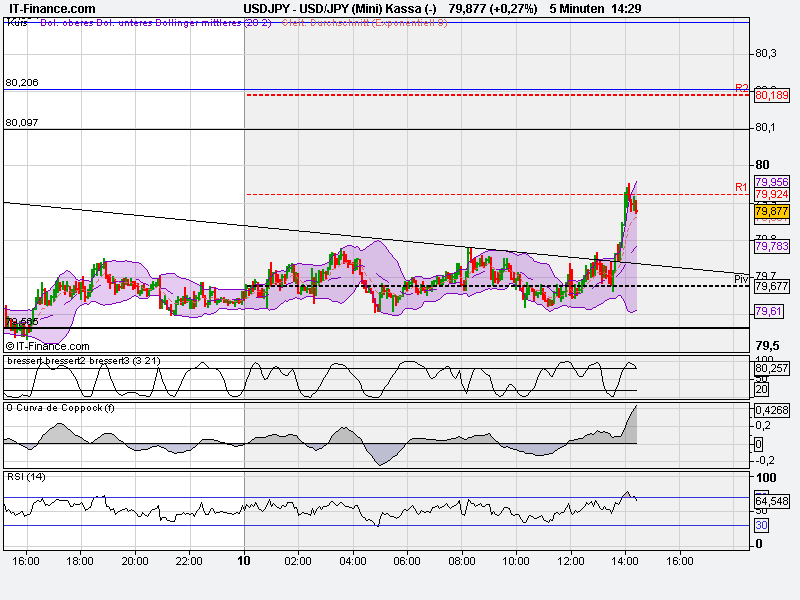Click the 80,206 horizontal line label
Image resolution: width=800 pixels, height=600 pixels.
pyautogui.click(x=22, y=82)
